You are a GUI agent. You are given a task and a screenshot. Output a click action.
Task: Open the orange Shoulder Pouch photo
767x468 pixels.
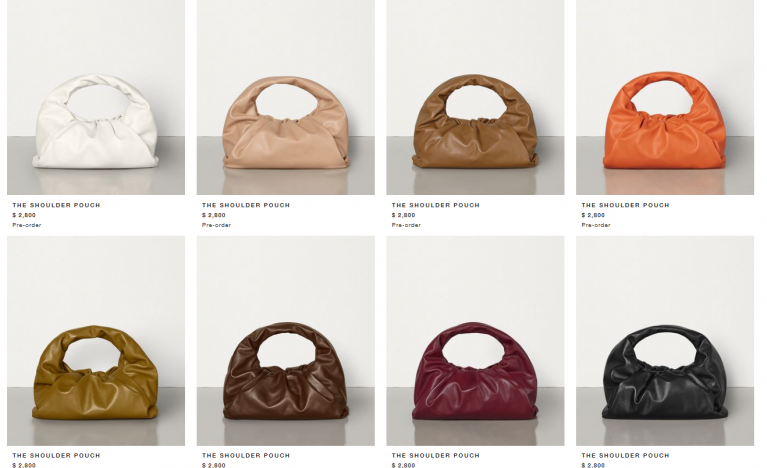[x=665, y=97]
